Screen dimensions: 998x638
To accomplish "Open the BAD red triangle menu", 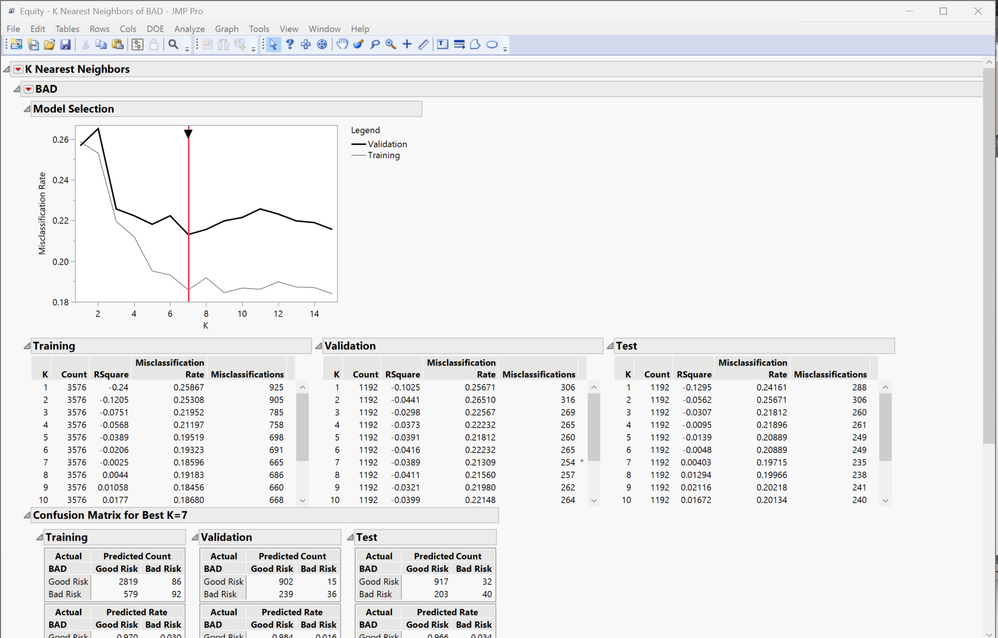I will (x=28, y=89).
